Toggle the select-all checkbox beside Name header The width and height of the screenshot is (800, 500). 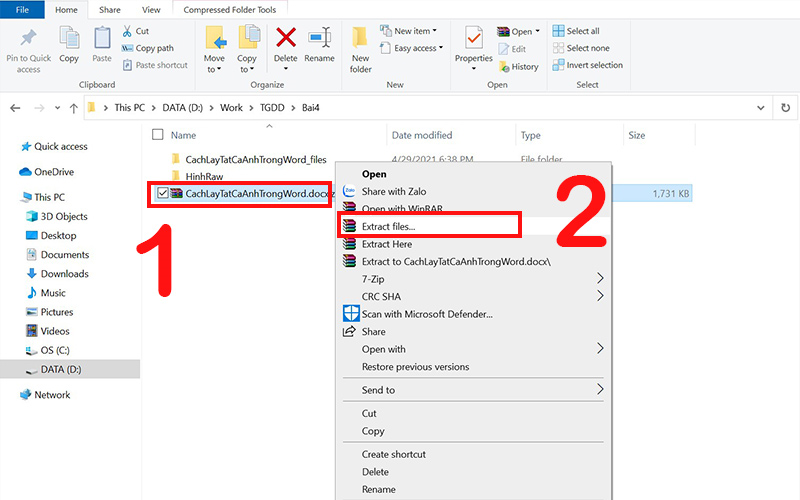click(157, 135)
